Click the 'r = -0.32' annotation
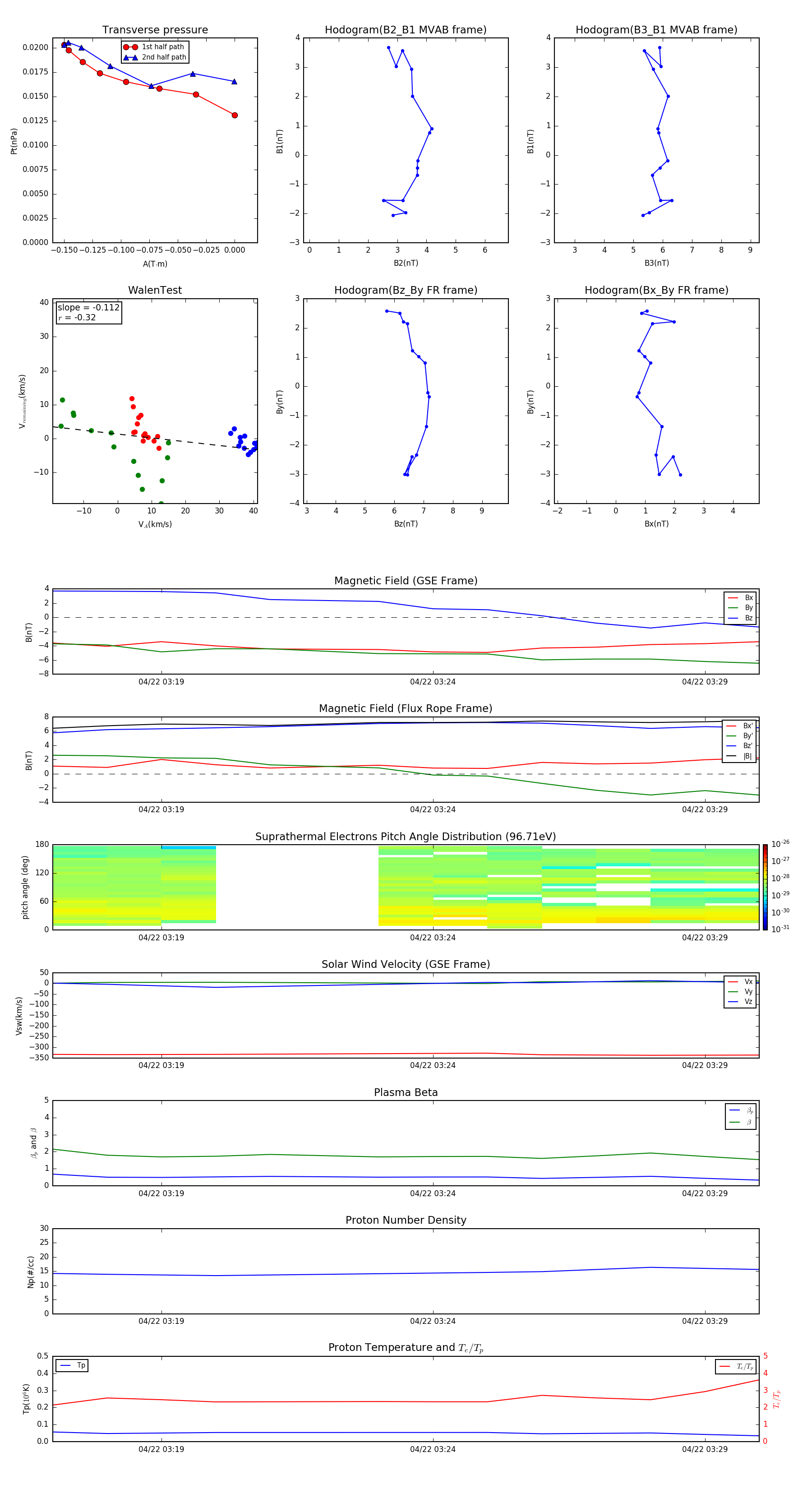Viewport: 812px width, 1489px height. pos(77,317)
